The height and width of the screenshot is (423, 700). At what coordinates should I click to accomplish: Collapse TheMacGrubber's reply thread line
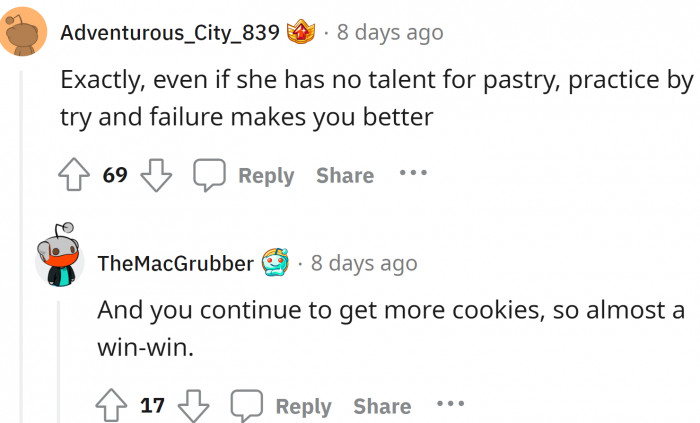tap(59, 360)
